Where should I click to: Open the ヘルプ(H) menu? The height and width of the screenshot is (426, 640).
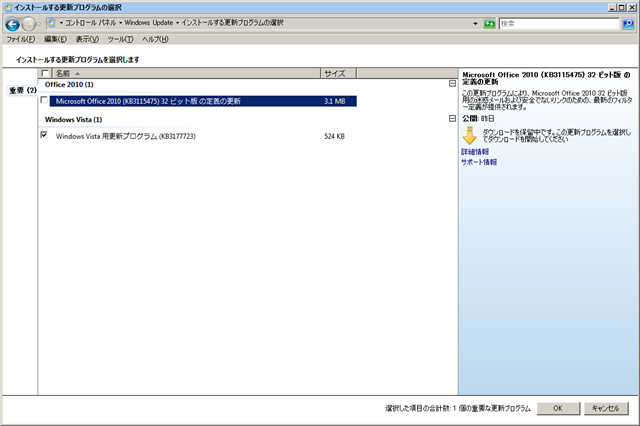pyautogui.click(x=155, y=39)
